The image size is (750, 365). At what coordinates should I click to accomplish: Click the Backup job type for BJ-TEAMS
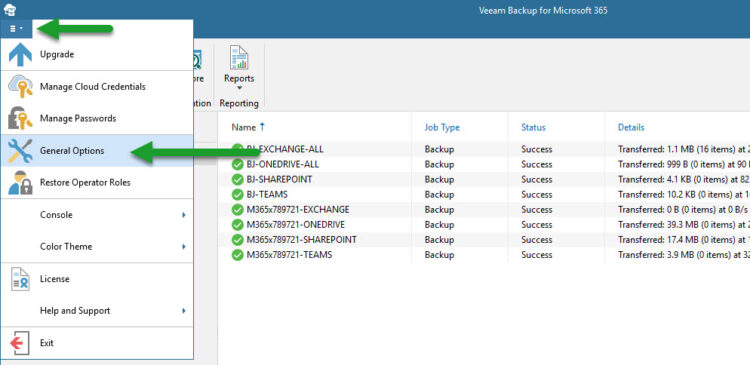pos(439,195)
